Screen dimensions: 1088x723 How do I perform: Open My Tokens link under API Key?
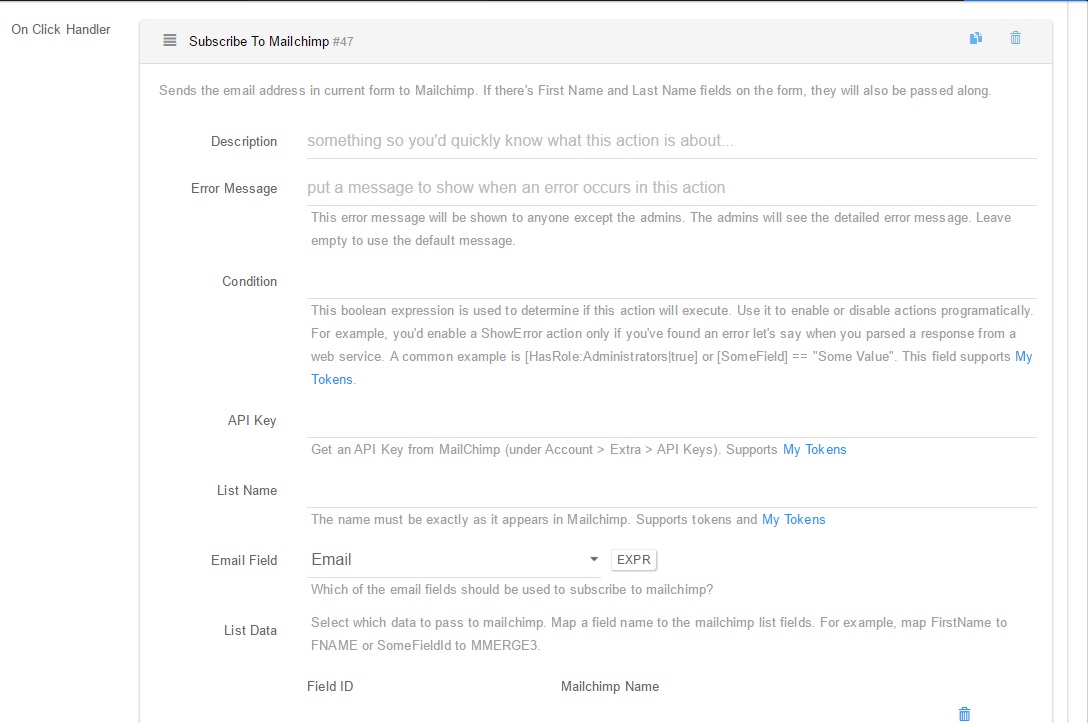pyautogui.click(x=815, y=450)
